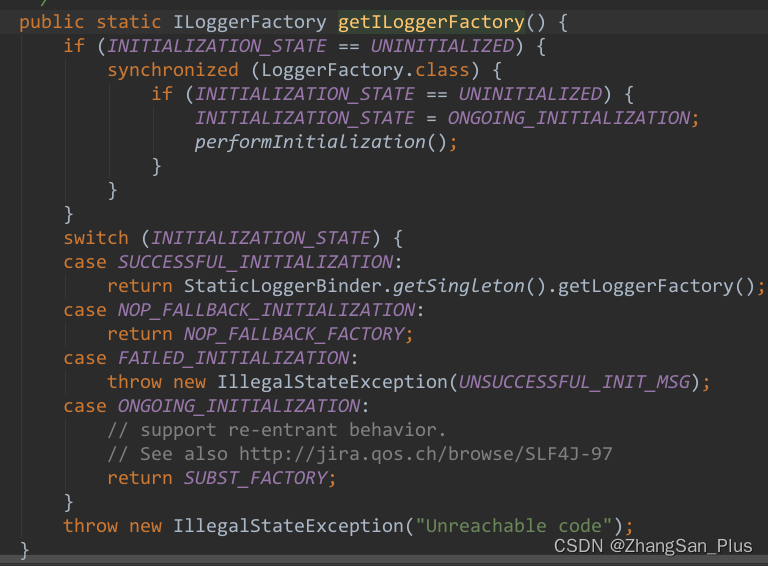The height and width of the screenshot is (566, 768).
Task: Click IllegalStateException in the last throw statement
Action: (x=288, y=526)
